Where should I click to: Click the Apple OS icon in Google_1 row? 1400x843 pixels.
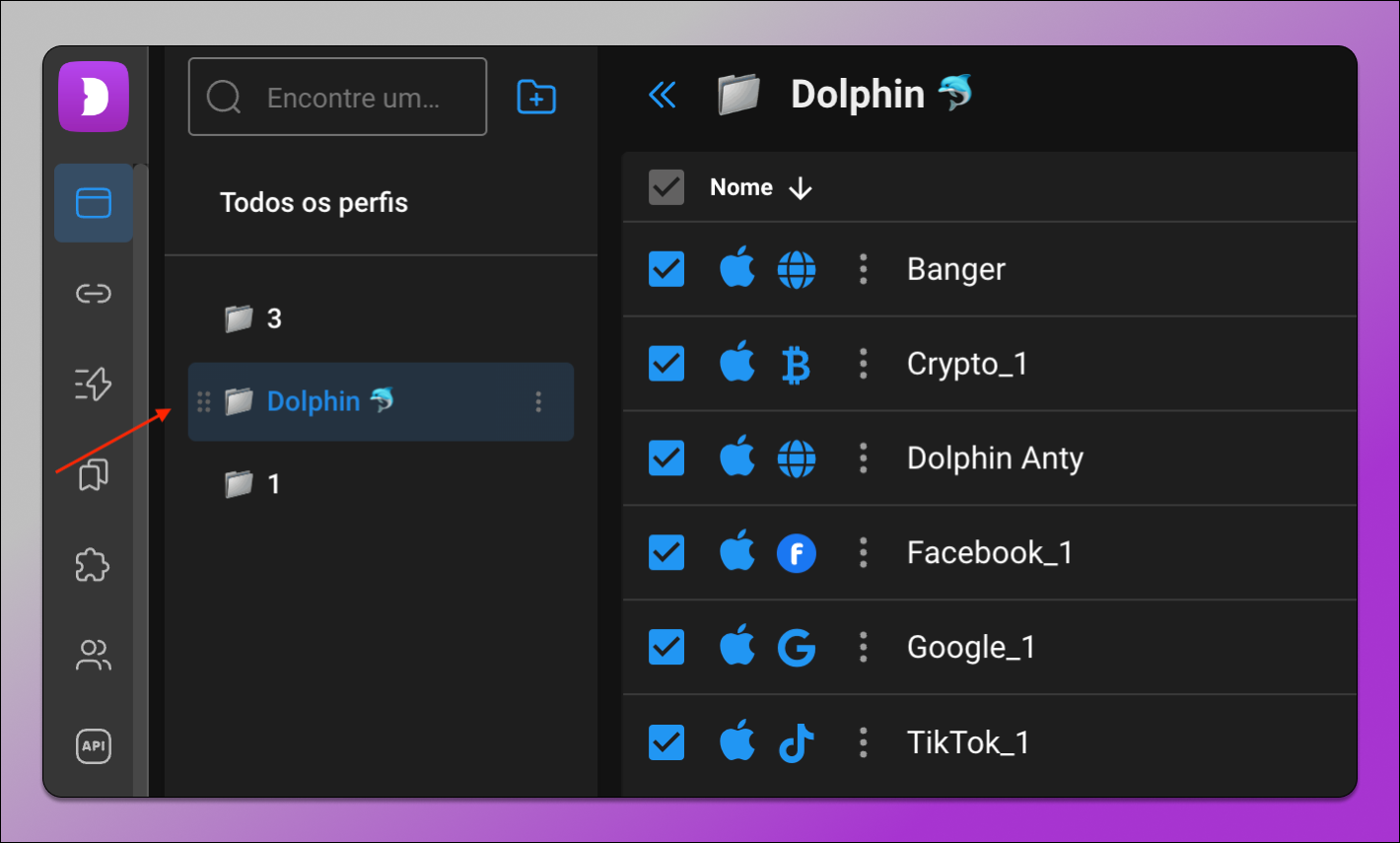(737, 646)
